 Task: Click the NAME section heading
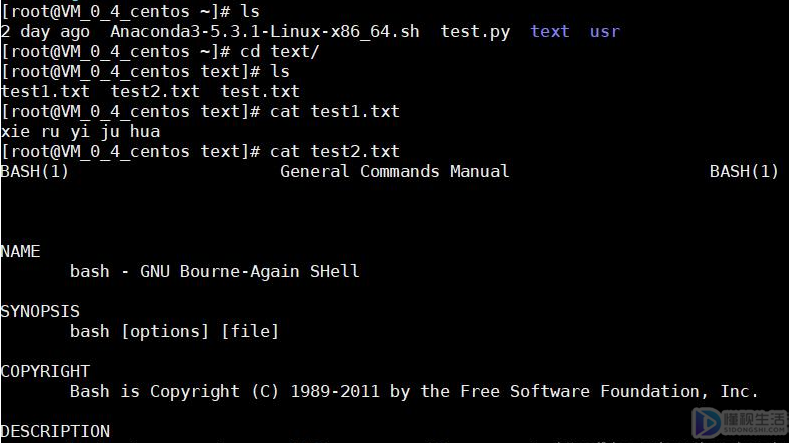(21, 251)
